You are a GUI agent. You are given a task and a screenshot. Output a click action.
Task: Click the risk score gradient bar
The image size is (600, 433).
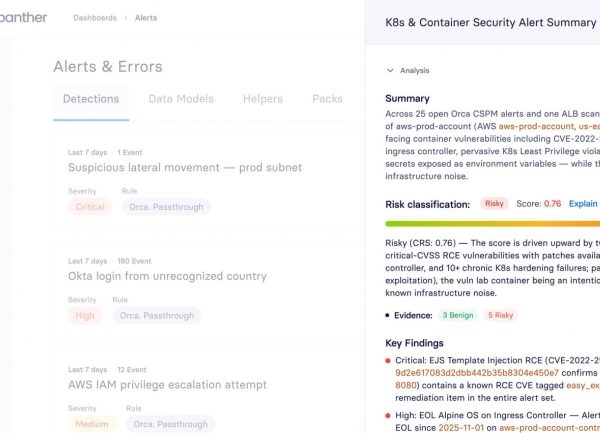pos(492,224)
